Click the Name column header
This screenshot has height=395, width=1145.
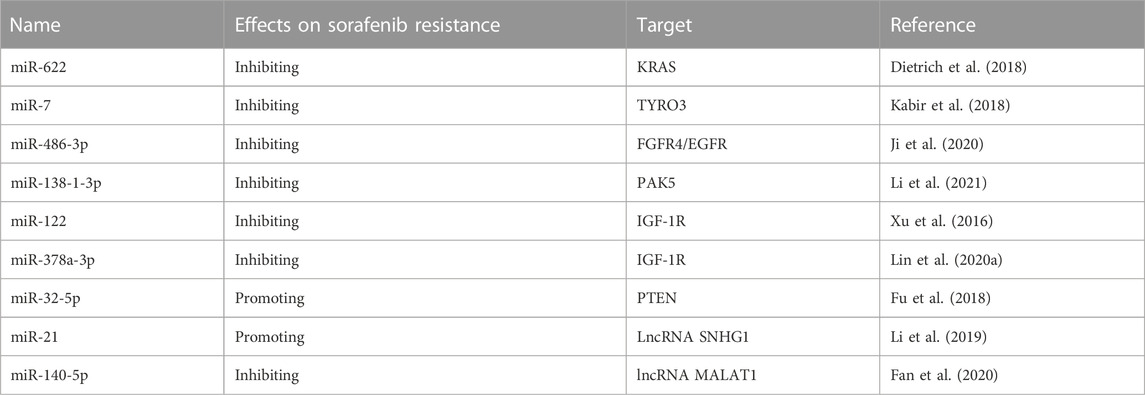pos(36,25)
